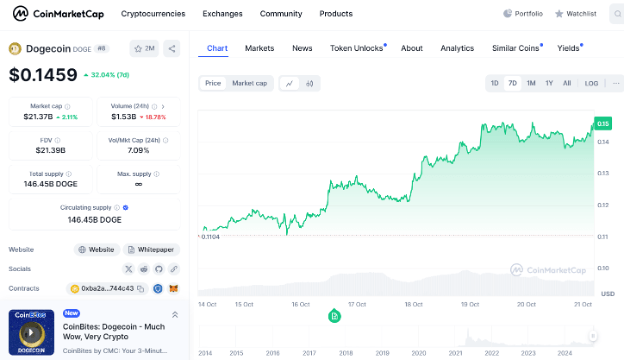
Task: Click the 146.45B DOGE total supply value
Action: tap(51, 184)
